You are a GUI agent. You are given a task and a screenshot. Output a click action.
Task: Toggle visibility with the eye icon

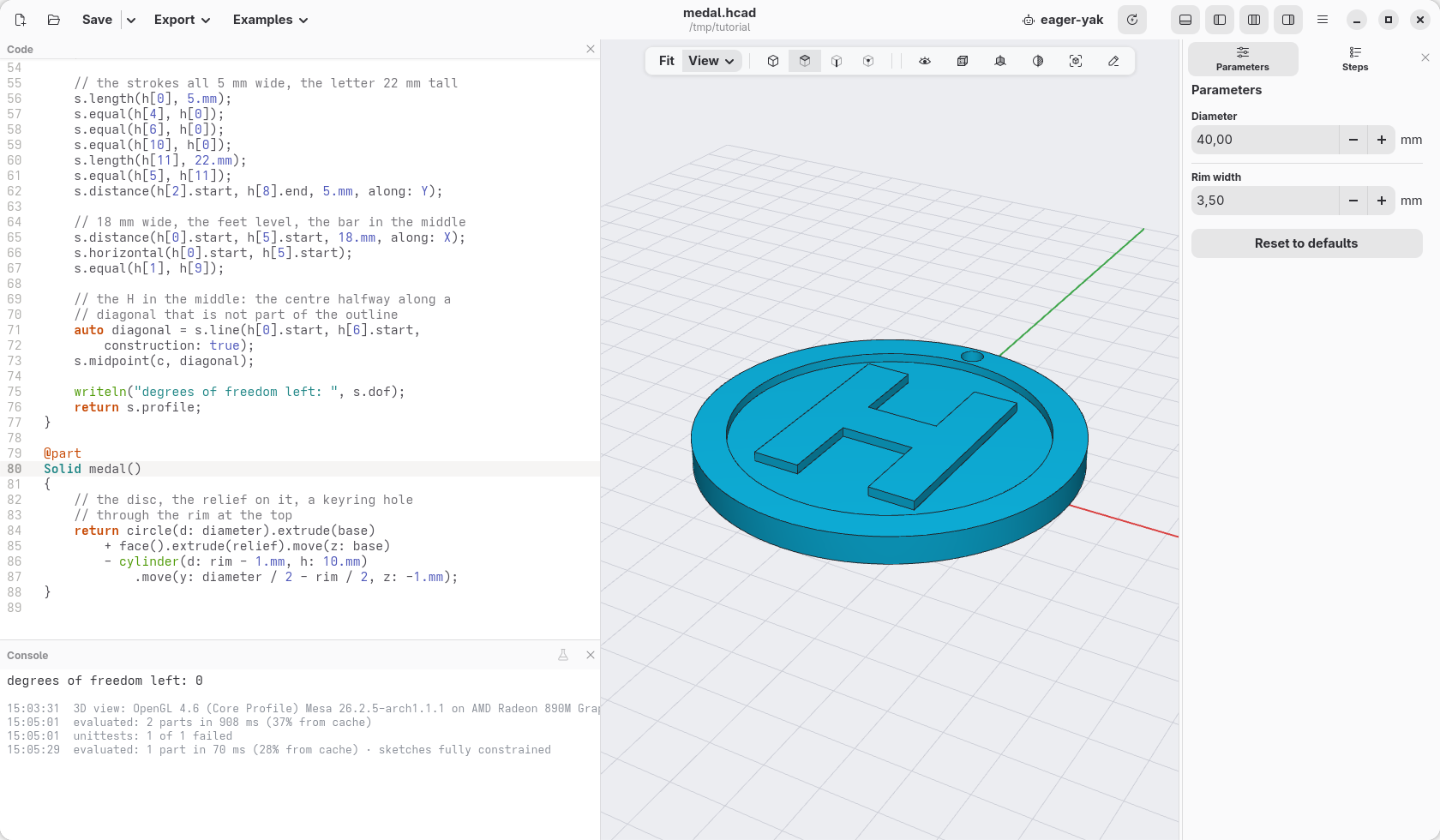point(925,61)
